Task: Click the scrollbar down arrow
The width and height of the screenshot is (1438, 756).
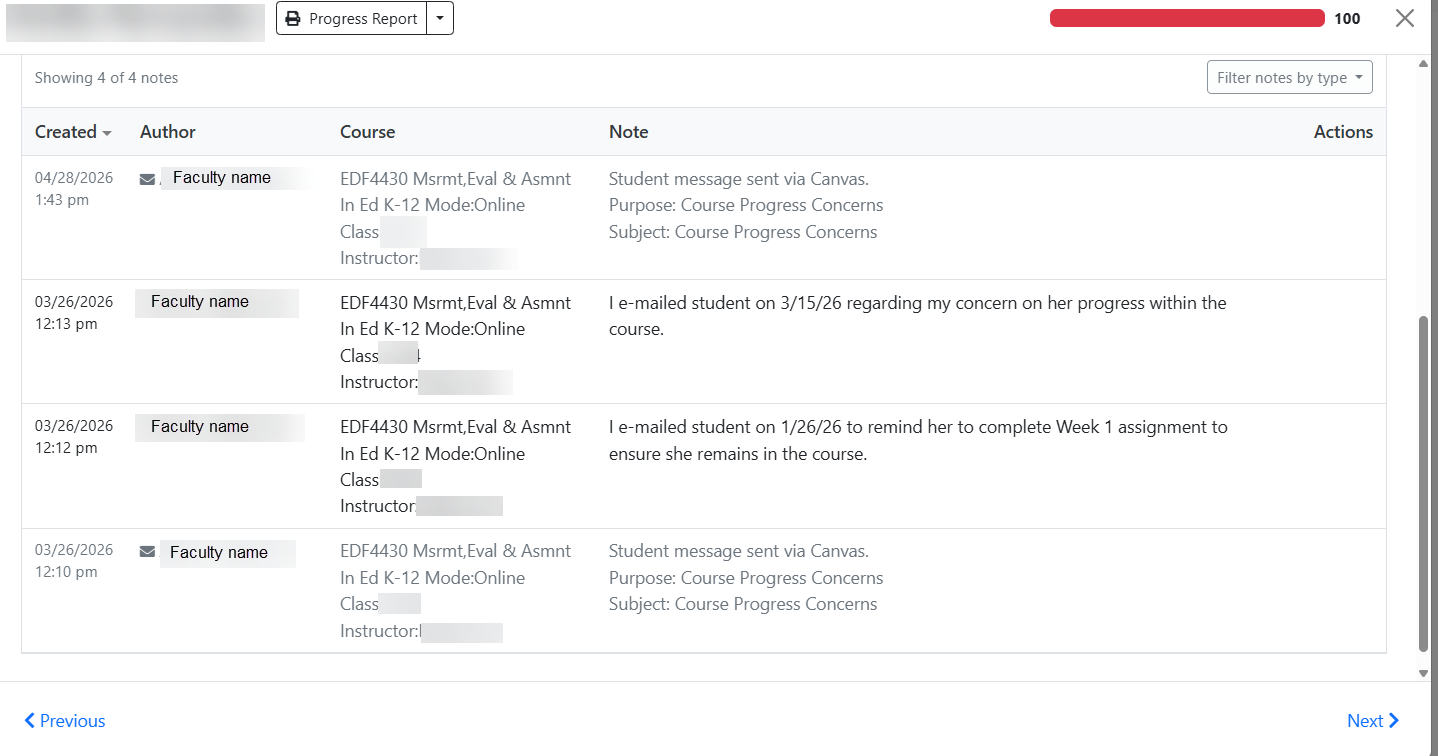Action: [1424, 674]
